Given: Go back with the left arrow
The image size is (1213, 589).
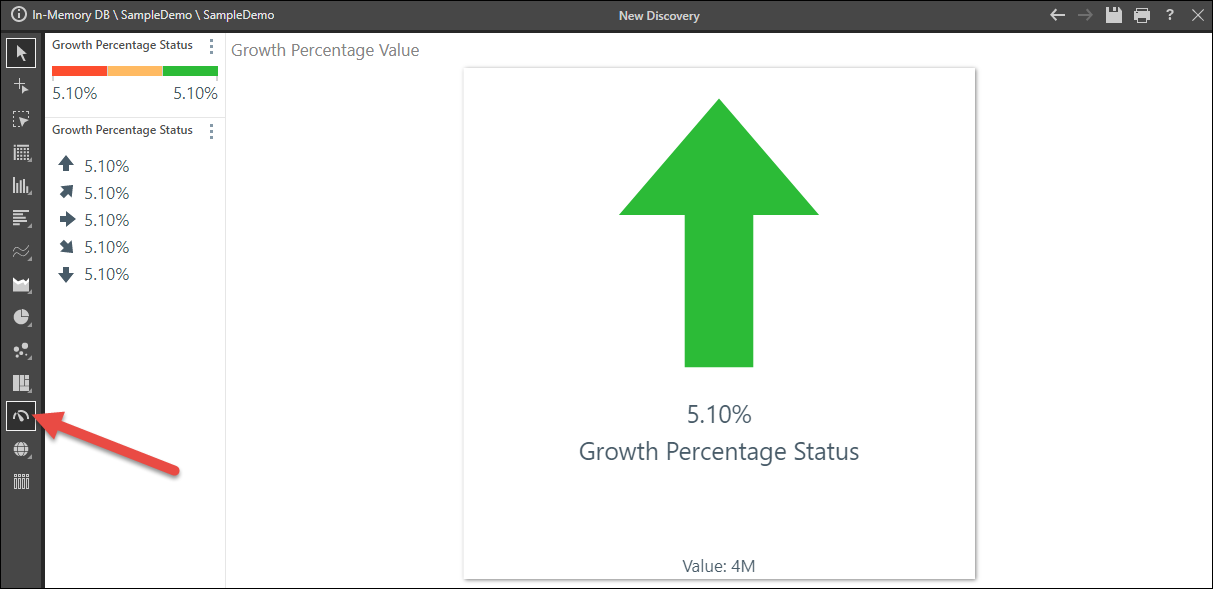Looking at the screenshot, I should tap(1058, 15).
